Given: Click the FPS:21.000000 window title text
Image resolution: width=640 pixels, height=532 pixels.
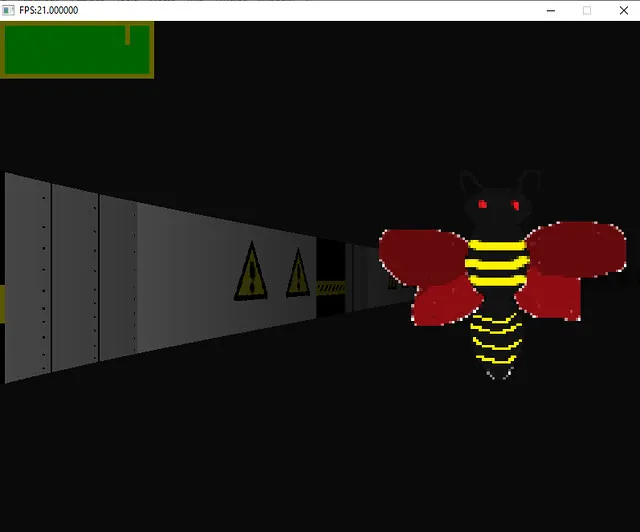Looking at the screenshot, I should tap(49, 10).
